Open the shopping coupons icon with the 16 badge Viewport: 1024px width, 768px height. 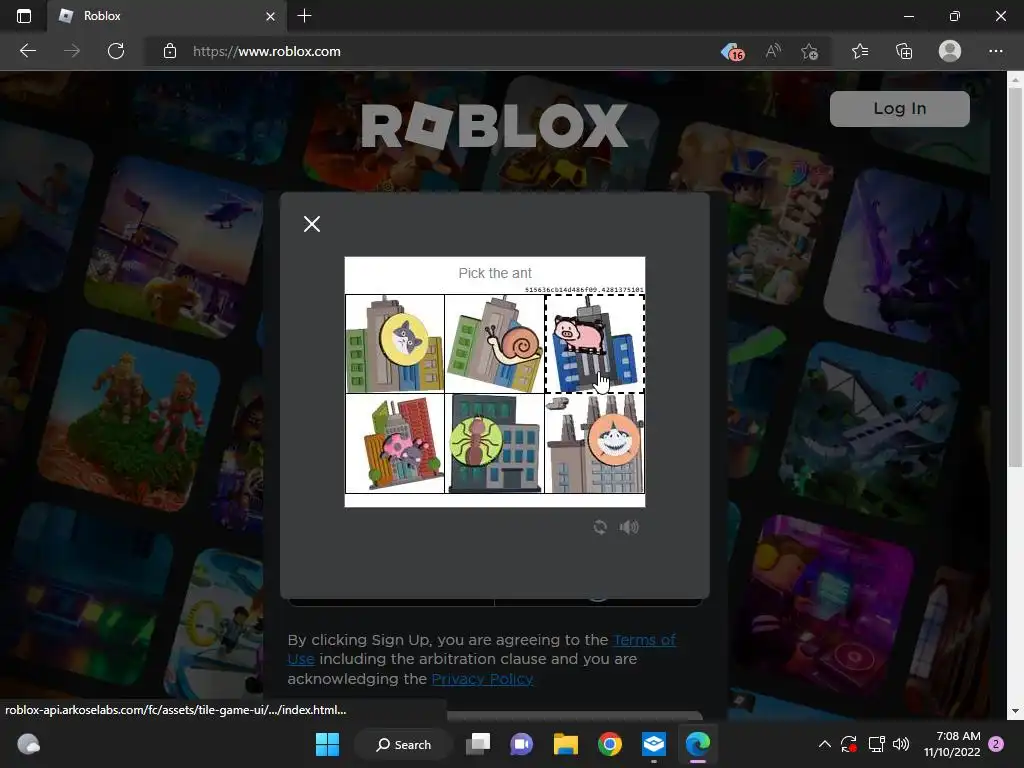click(x=732, y=51)
